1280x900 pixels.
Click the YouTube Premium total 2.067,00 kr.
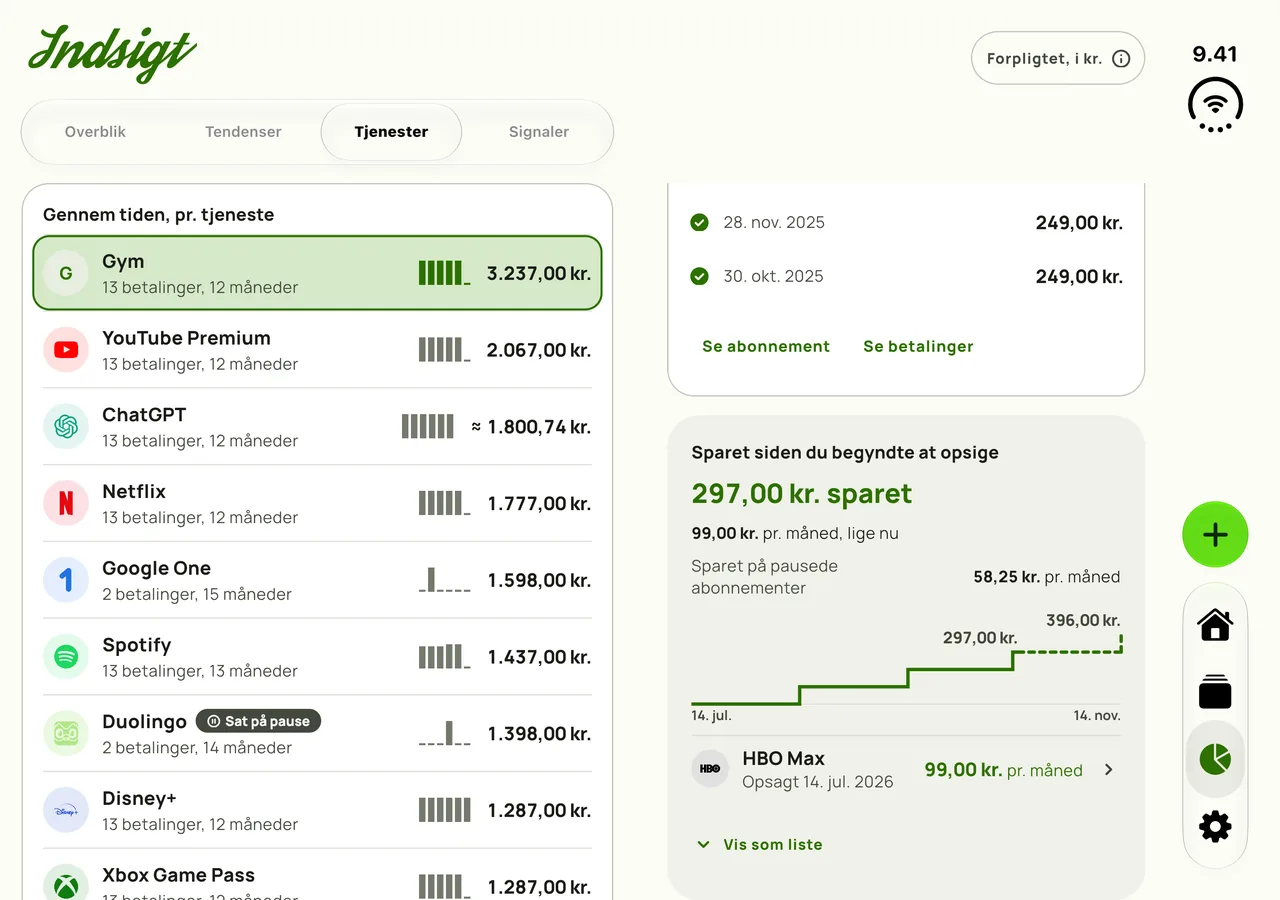[x=539, y=350]
